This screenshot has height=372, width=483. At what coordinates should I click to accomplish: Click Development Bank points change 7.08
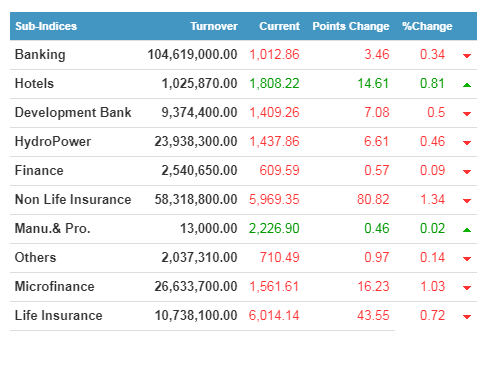coord(377,113)
